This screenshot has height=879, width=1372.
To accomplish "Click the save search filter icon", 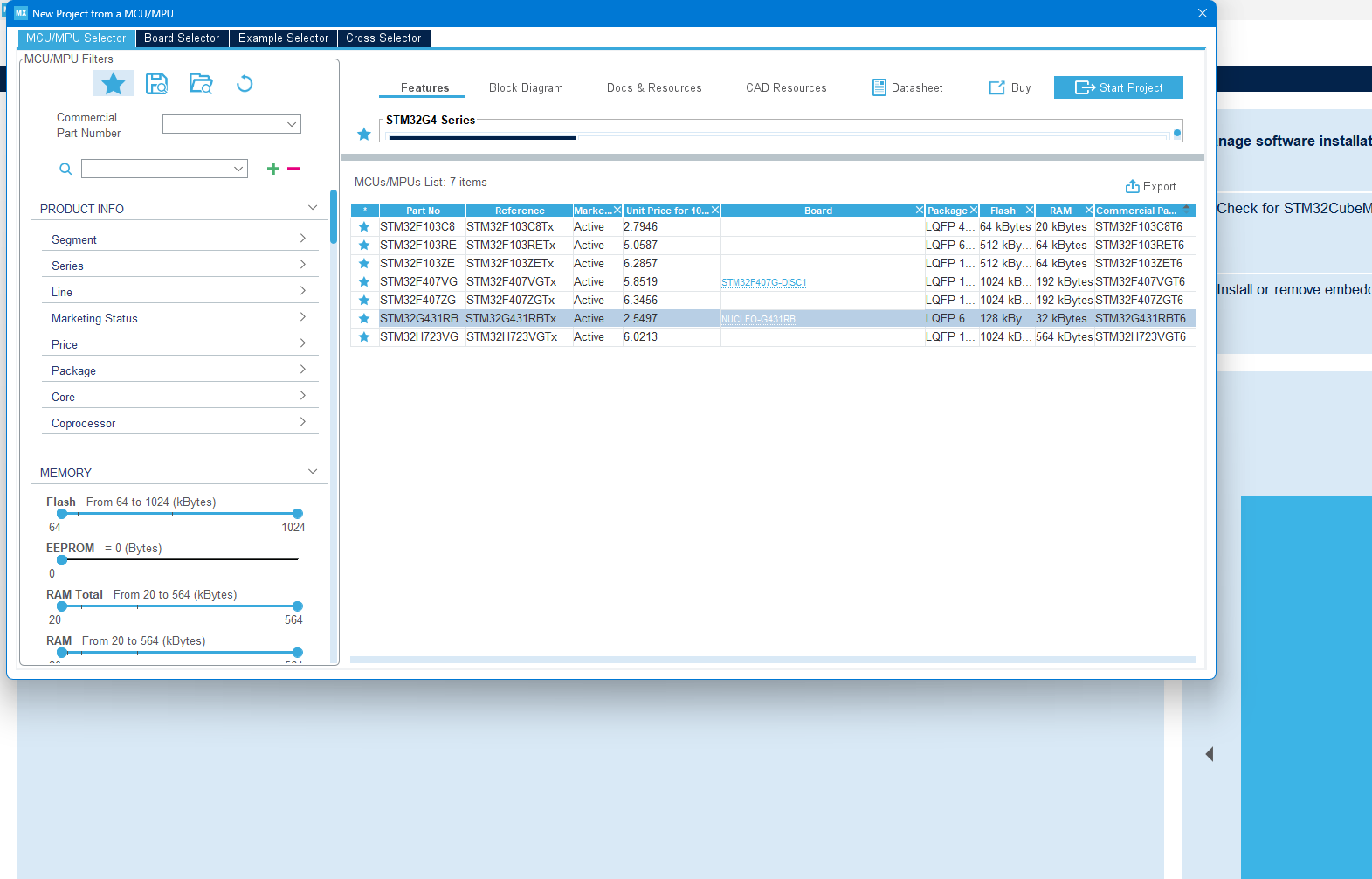I will click(x=157, y=84).
